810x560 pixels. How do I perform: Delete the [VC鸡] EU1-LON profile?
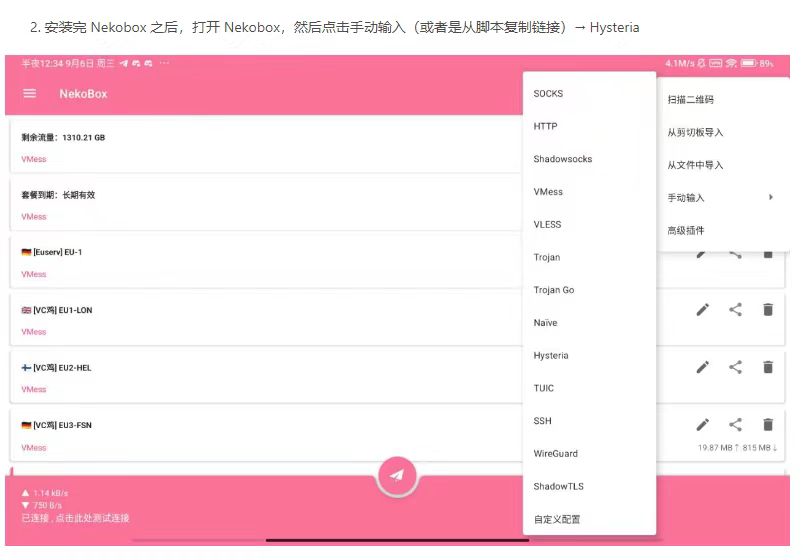tap(768, 309)
